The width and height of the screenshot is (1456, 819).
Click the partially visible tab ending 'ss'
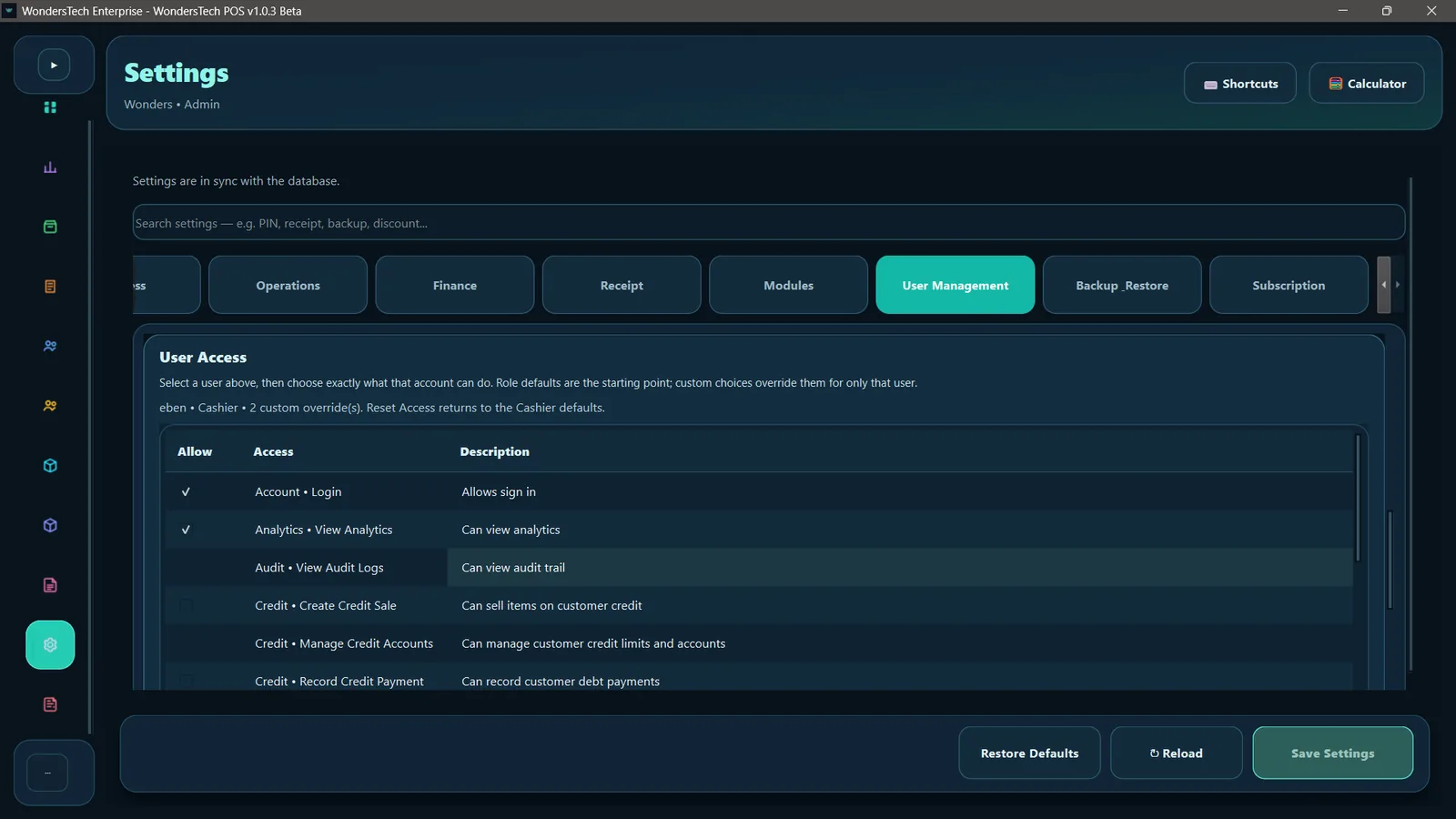(x=167, y=285)
